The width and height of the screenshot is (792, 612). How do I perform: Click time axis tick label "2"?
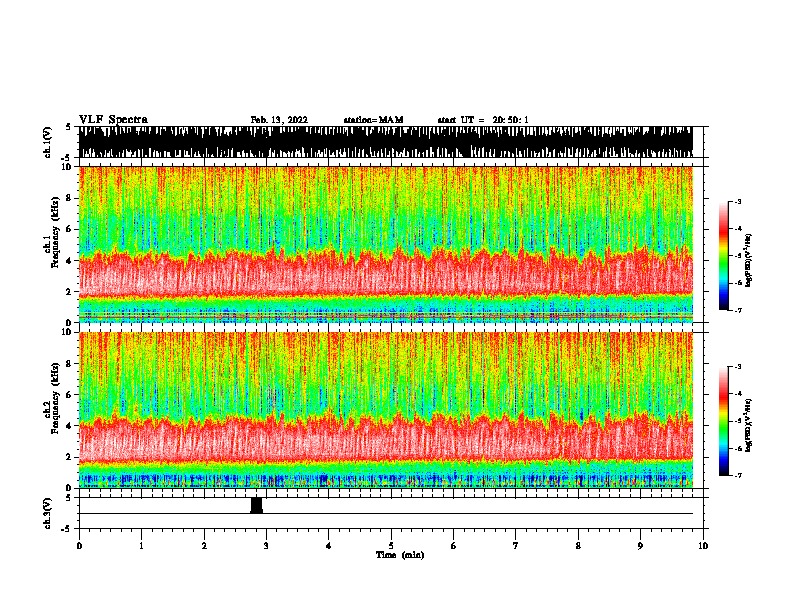click(x=204, y=546)
